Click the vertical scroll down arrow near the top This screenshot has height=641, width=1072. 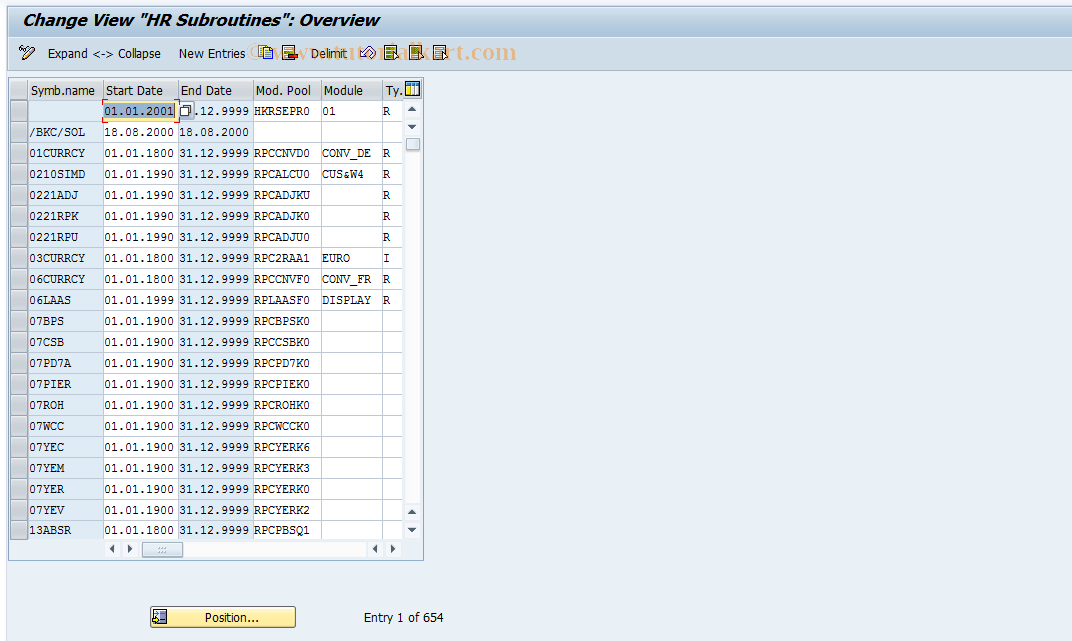pos(412,126)
